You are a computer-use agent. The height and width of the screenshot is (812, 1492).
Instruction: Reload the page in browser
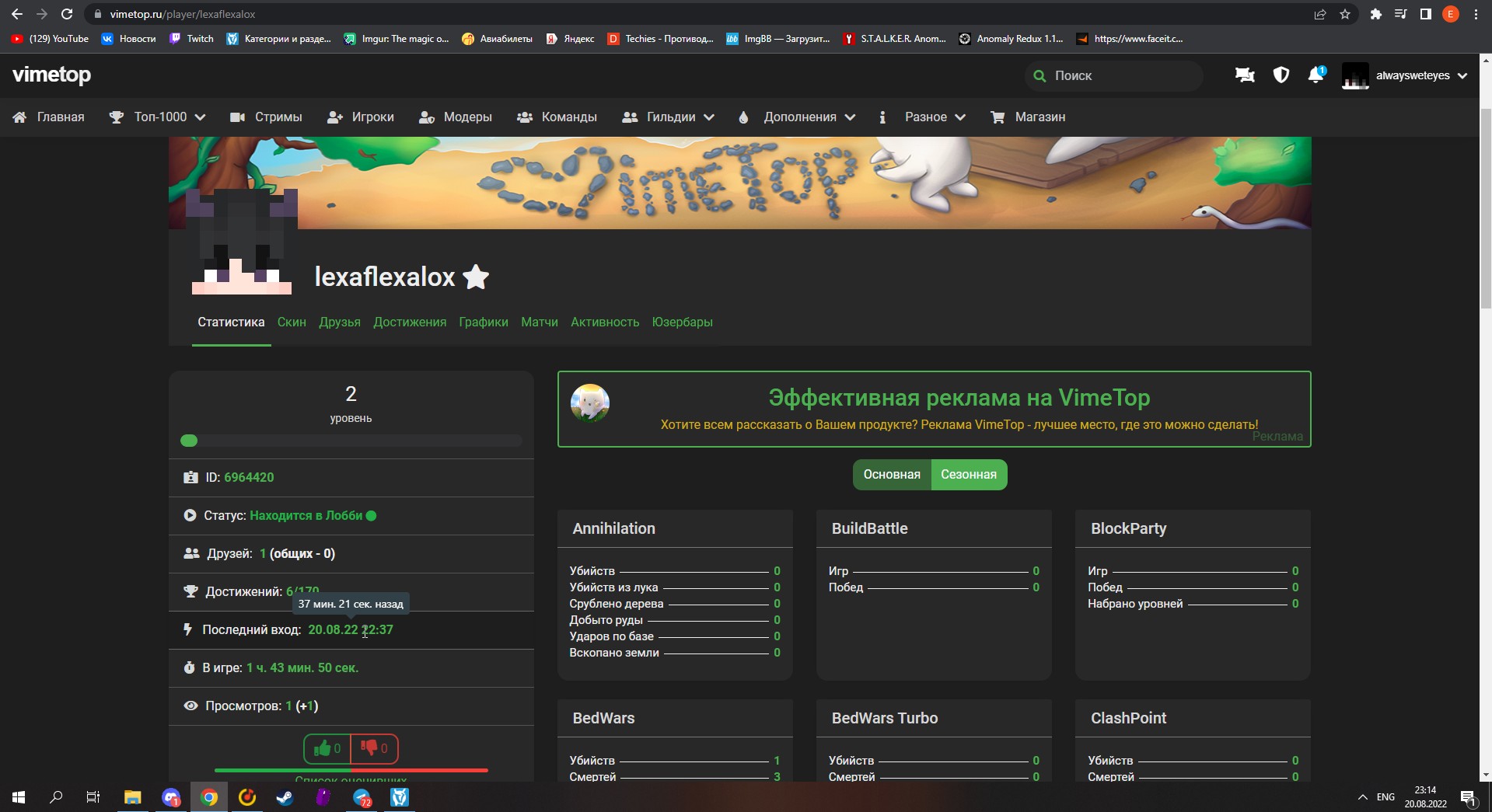tap(67, 14)
